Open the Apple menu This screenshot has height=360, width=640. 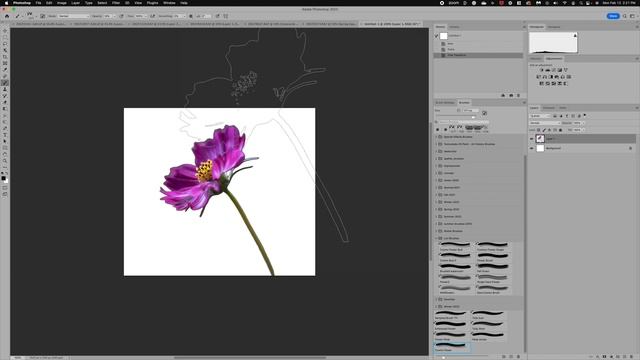tap(6, 2)
